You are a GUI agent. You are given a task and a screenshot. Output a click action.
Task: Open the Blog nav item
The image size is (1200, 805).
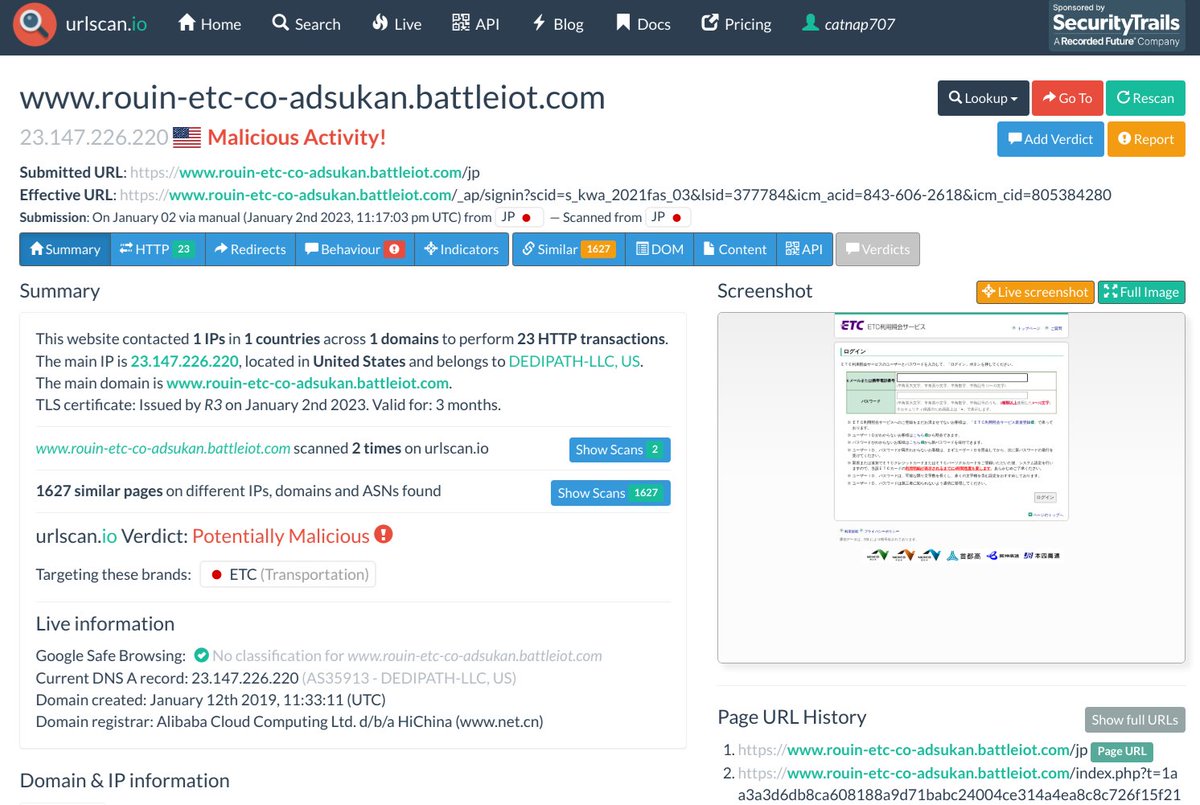point(557,24)
